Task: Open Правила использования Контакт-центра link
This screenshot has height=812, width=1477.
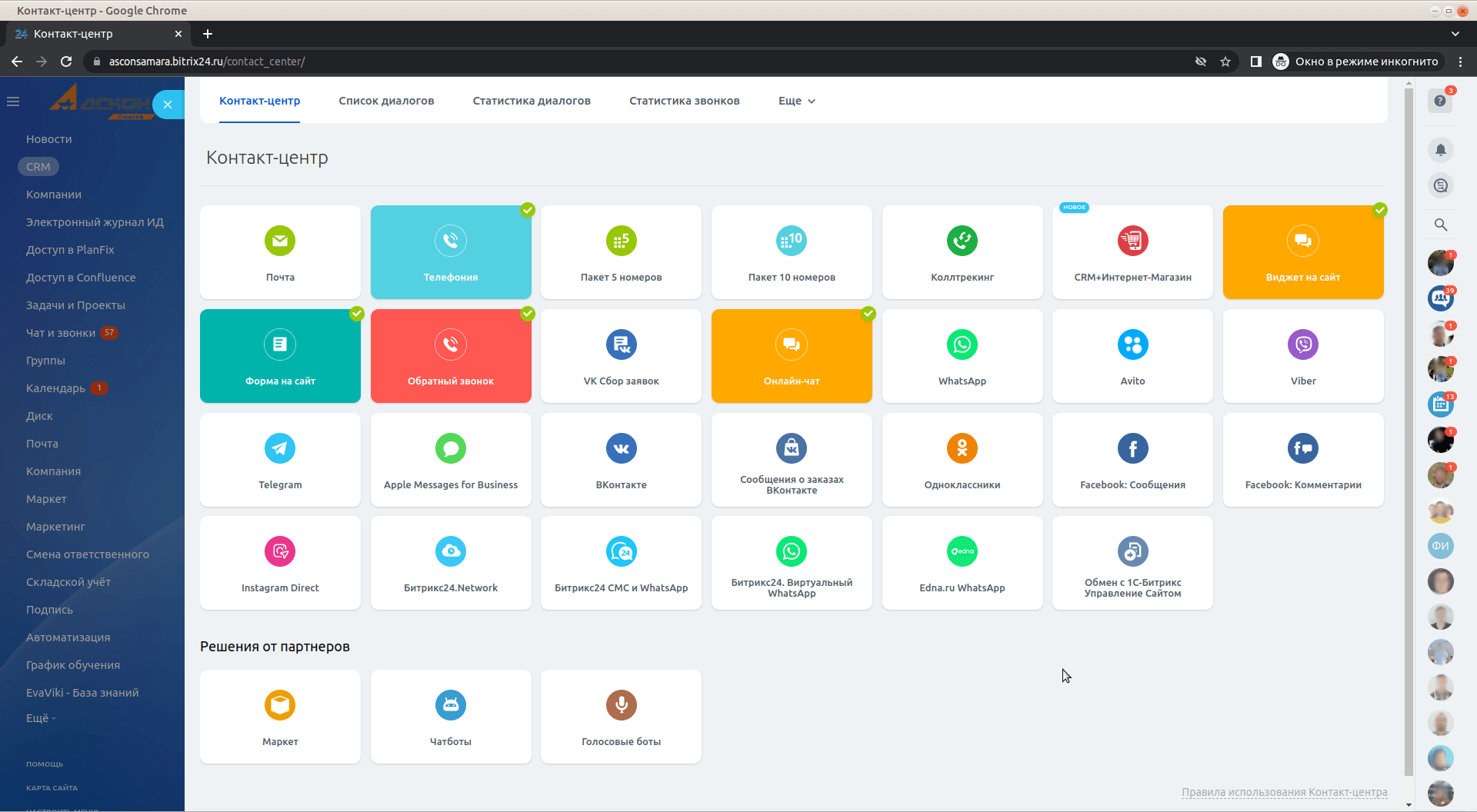Action: click(1285, 792)
